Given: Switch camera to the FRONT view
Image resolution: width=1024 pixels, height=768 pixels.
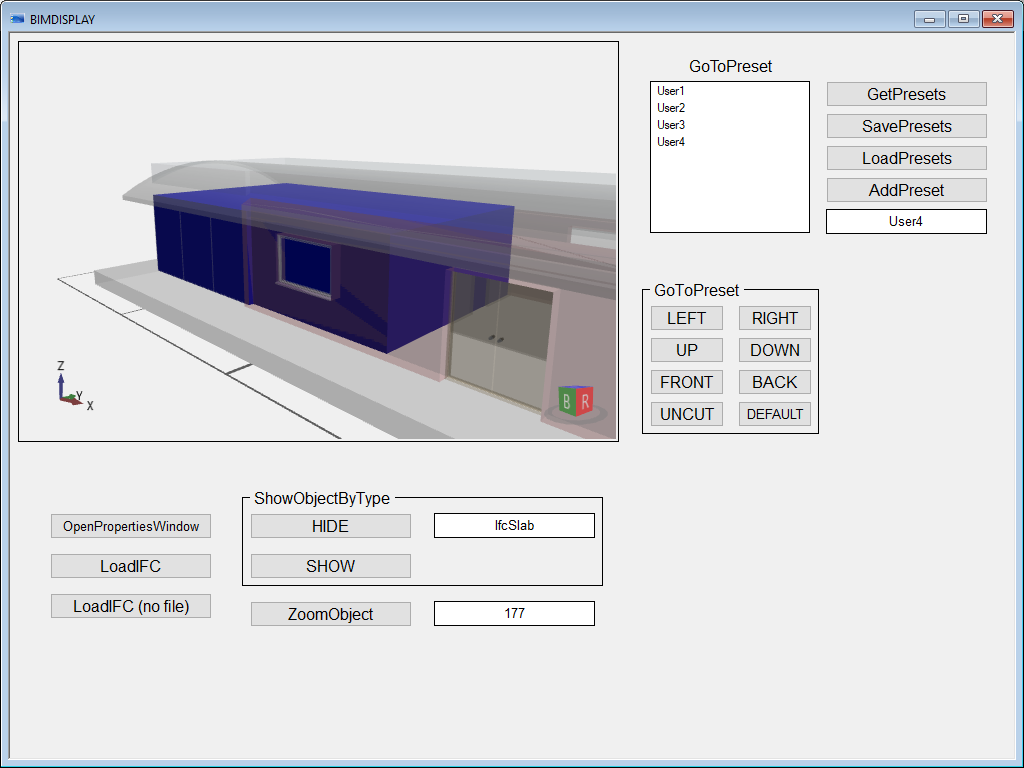Looking at the screenshot, I should tap(686, 381).
